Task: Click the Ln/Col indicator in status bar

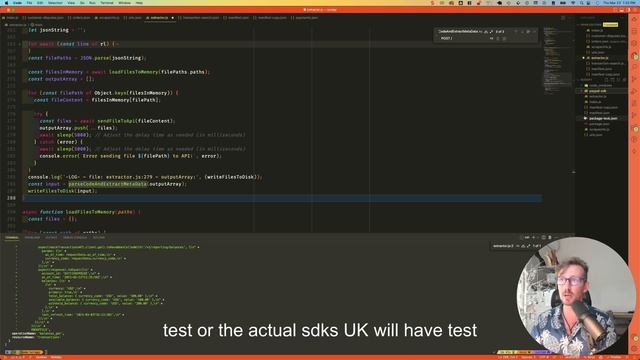Action: (x=507, y=357)
